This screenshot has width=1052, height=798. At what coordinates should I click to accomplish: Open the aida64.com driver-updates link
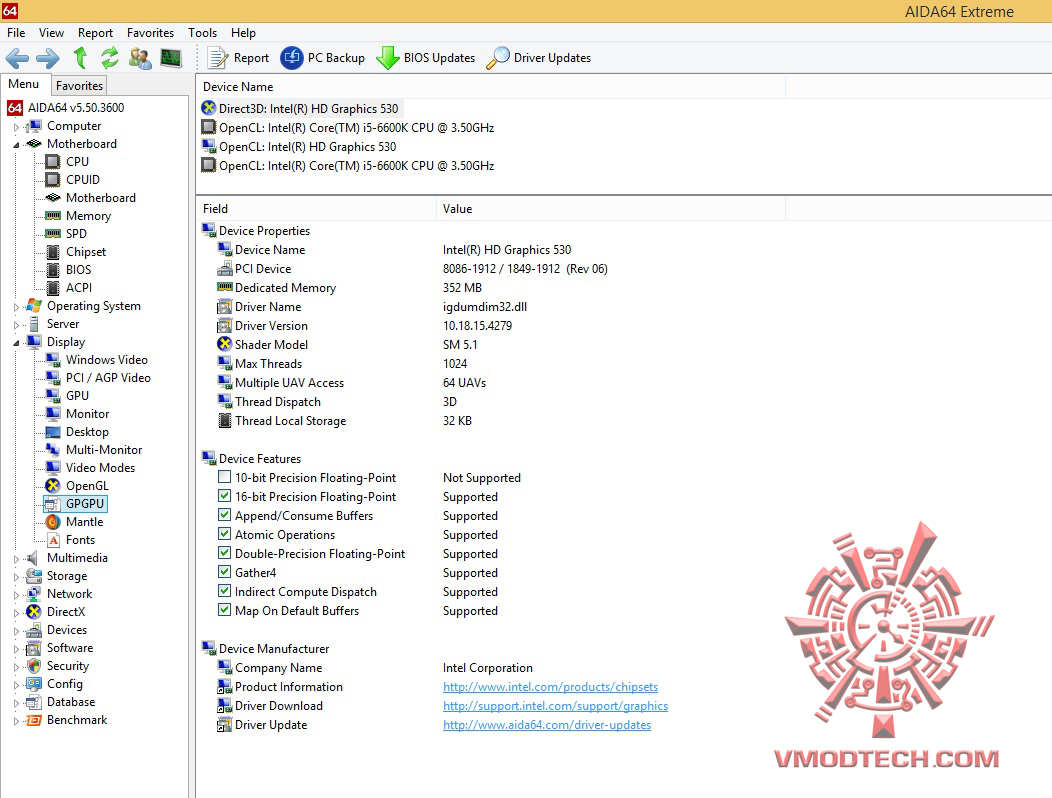click(x=547, y=725)
